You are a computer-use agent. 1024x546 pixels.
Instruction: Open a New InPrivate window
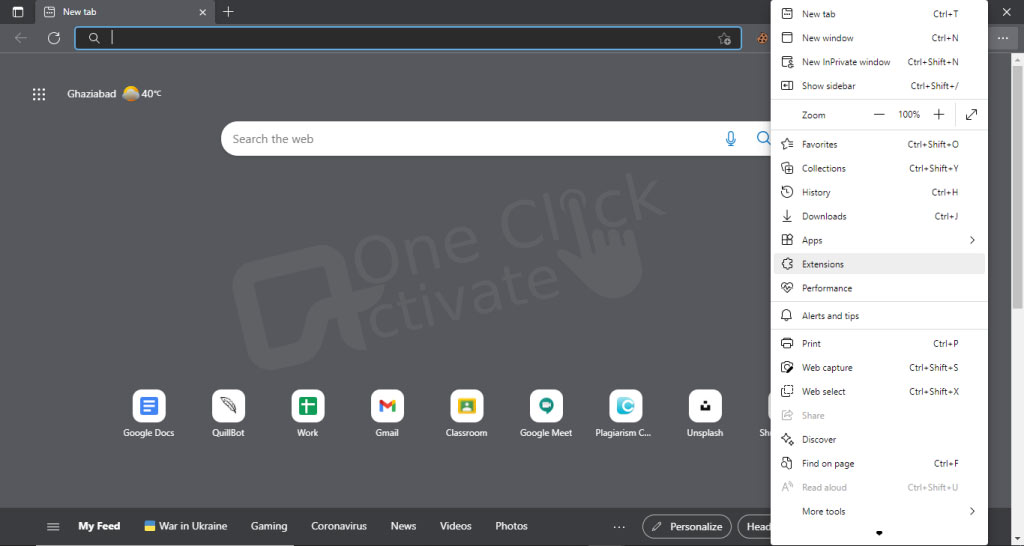point(879,62)
